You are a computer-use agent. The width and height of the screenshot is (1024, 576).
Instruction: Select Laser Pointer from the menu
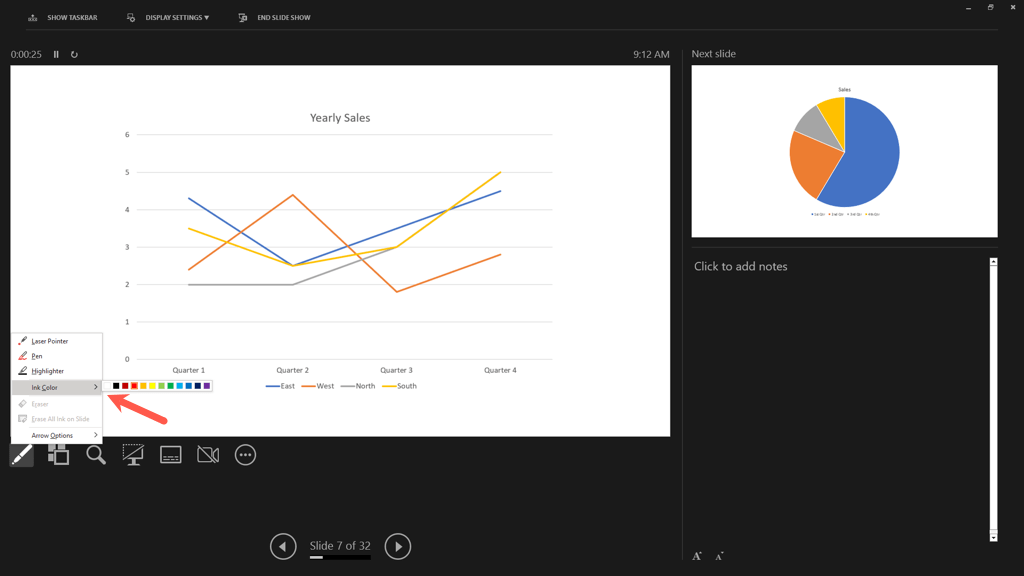click(57, 341)
